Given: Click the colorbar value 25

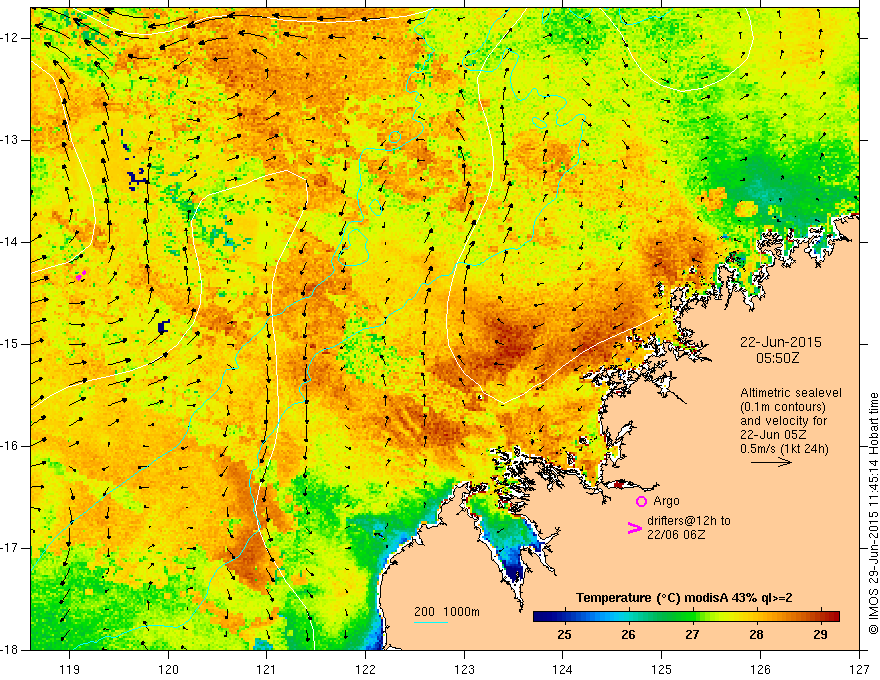Looking at the screenshot, I should coord(565,635).
